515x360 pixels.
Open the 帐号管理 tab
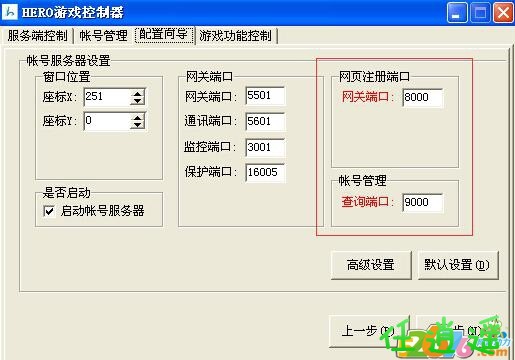pos(103,36)
